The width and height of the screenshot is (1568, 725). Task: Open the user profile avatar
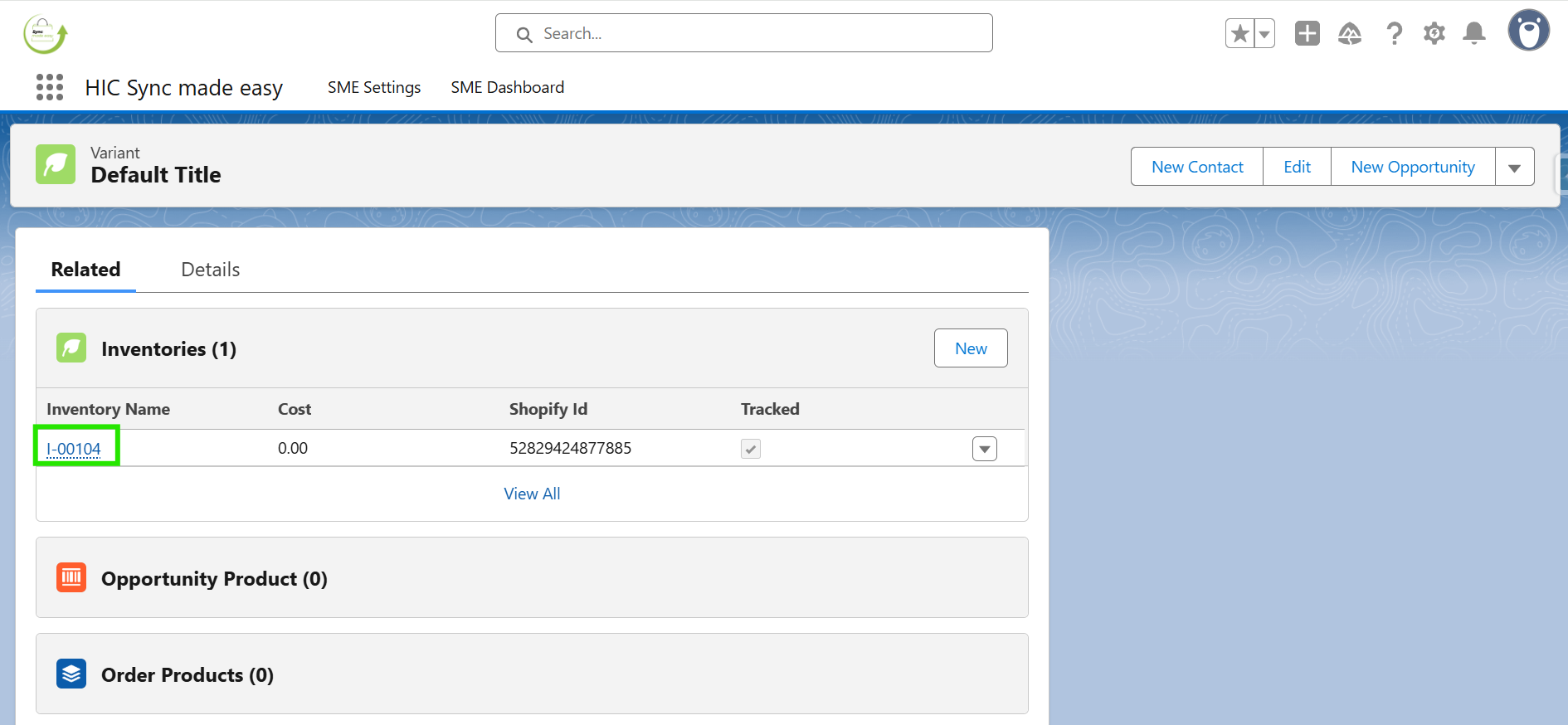click(x=1529, y=31)
